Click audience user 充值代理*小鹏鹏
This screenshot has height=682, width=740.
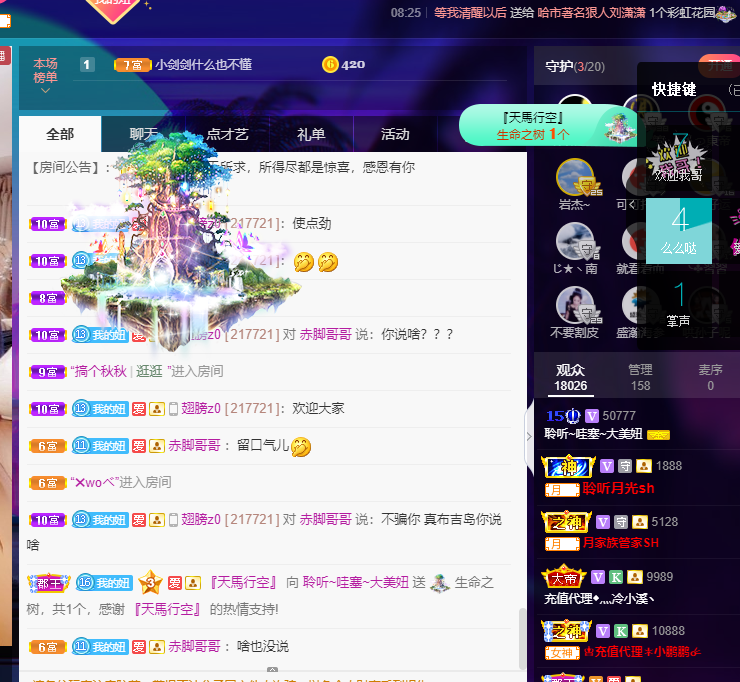642,652
